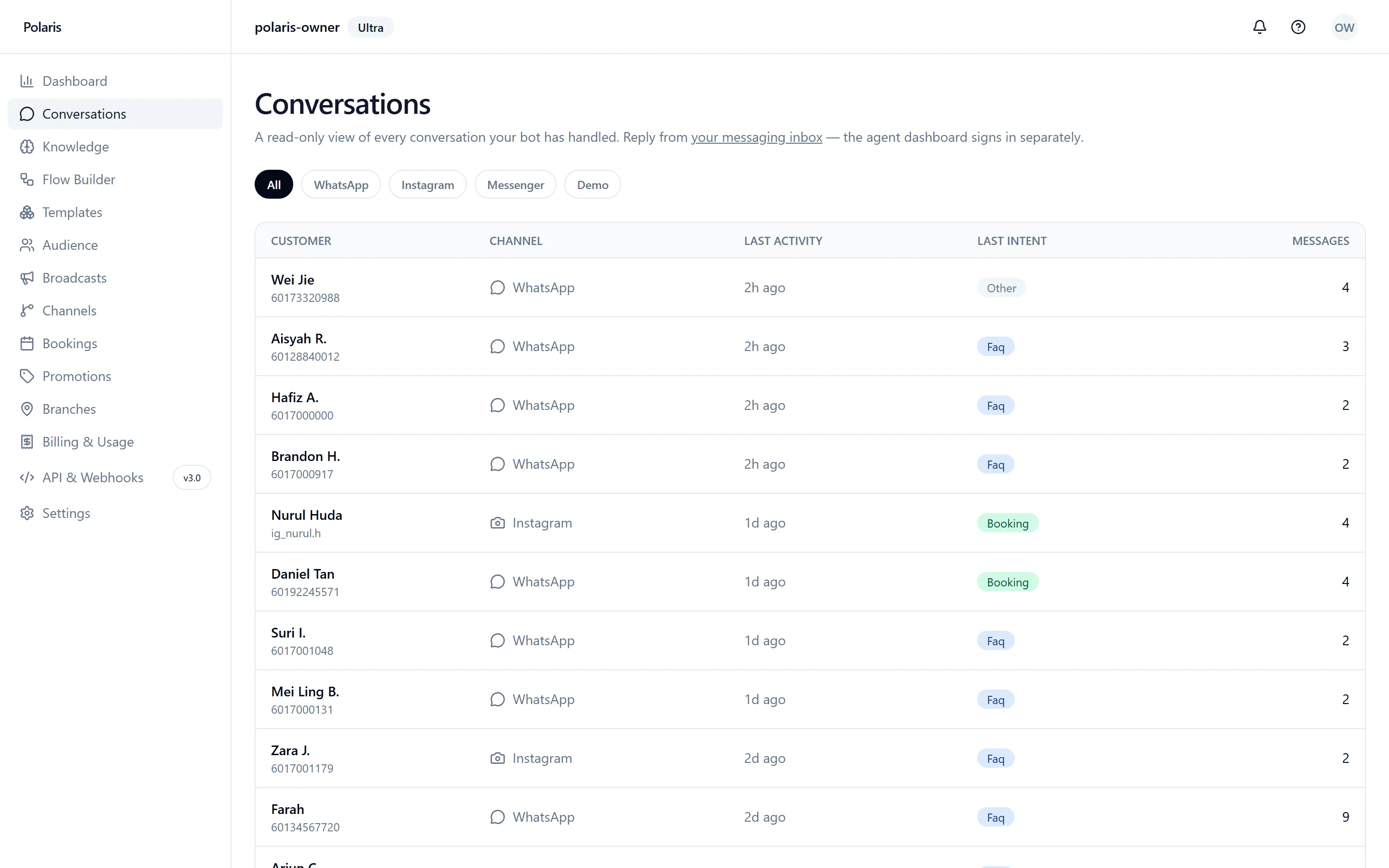Open Hafiz A.'s conversation
The width and height of the screenshot is (1389, 868).
810,405
